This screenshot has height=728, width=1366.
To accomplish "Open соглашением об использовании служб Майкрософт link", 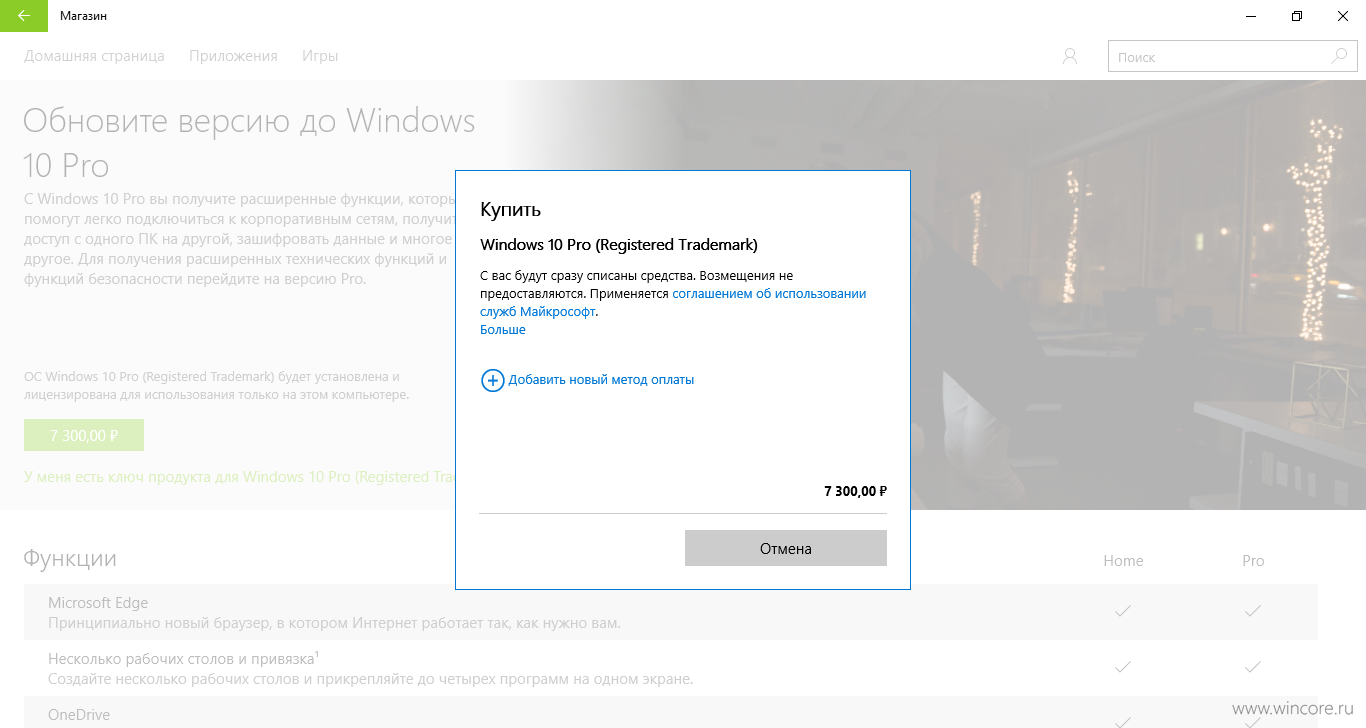I will pos(673,303).
